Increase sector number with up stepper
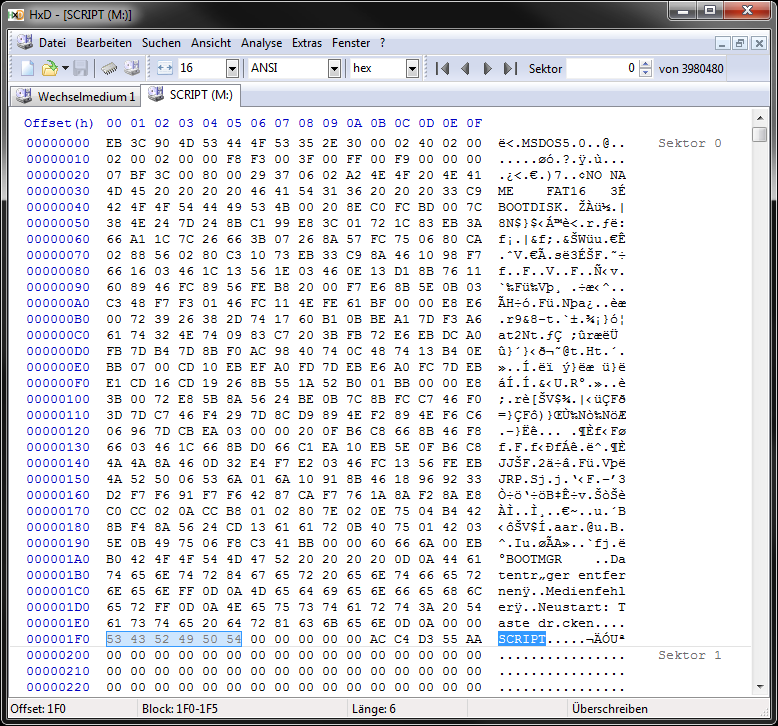Viewport: 778px width, 726px height. pyautogui.click(x=645, y=64)
